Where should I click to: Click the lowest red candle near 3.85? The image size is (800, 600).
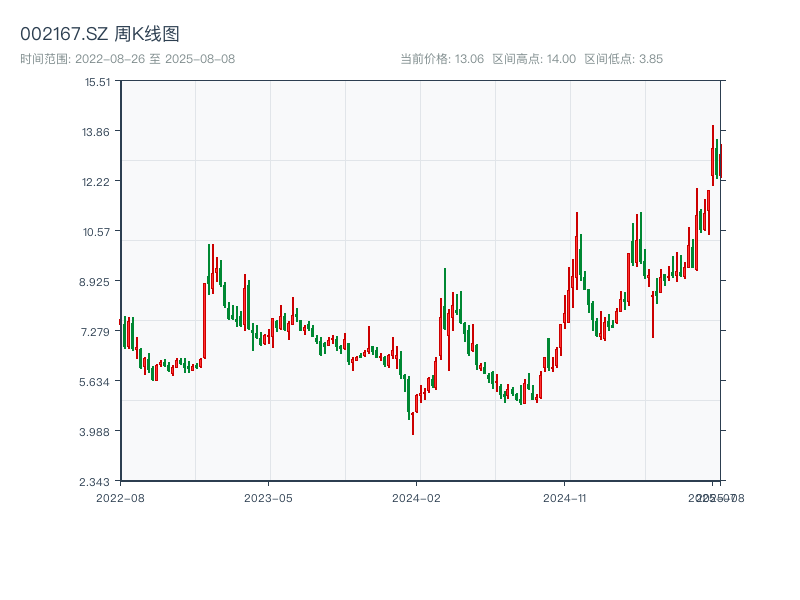(x=413, y=423)
